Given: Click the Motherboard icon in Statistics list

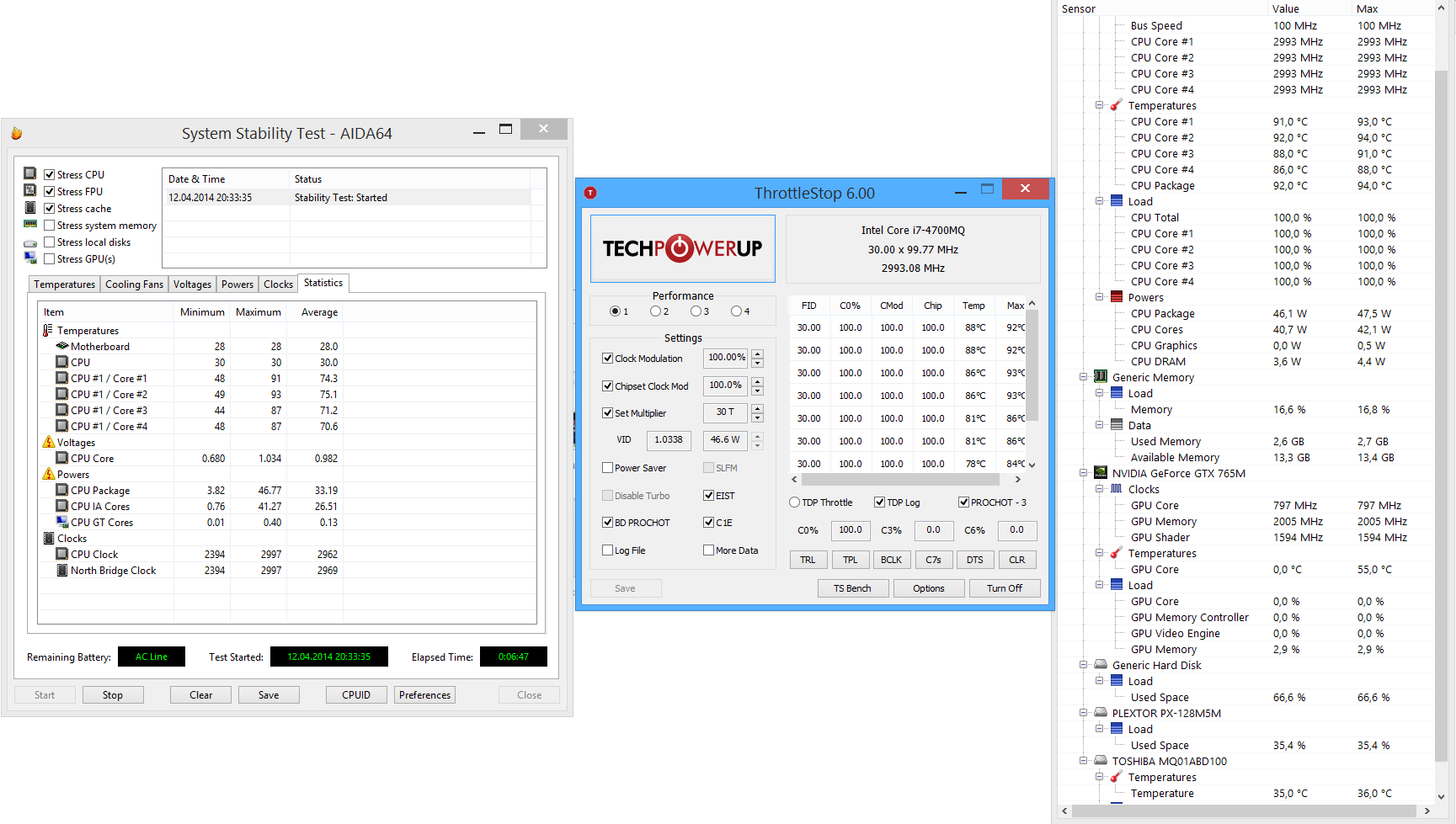Looking at the screenshot, I should pos(61,346).
